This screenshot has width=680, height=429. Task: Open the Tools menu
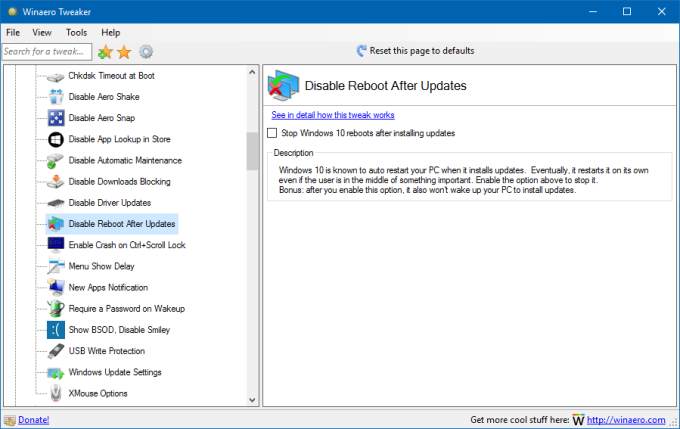pyautogui.click(x=76, y=33)
